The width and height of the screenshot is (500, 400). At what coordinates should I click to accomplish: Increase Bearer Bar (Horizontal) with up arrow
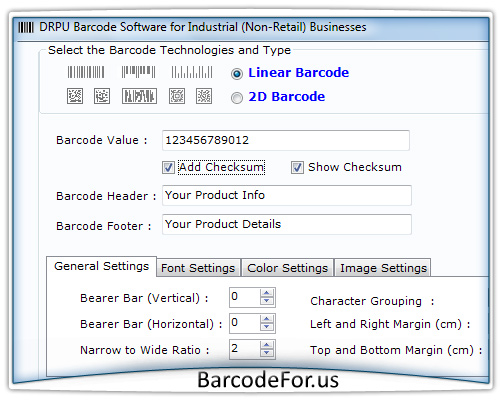tap(267, 319)
